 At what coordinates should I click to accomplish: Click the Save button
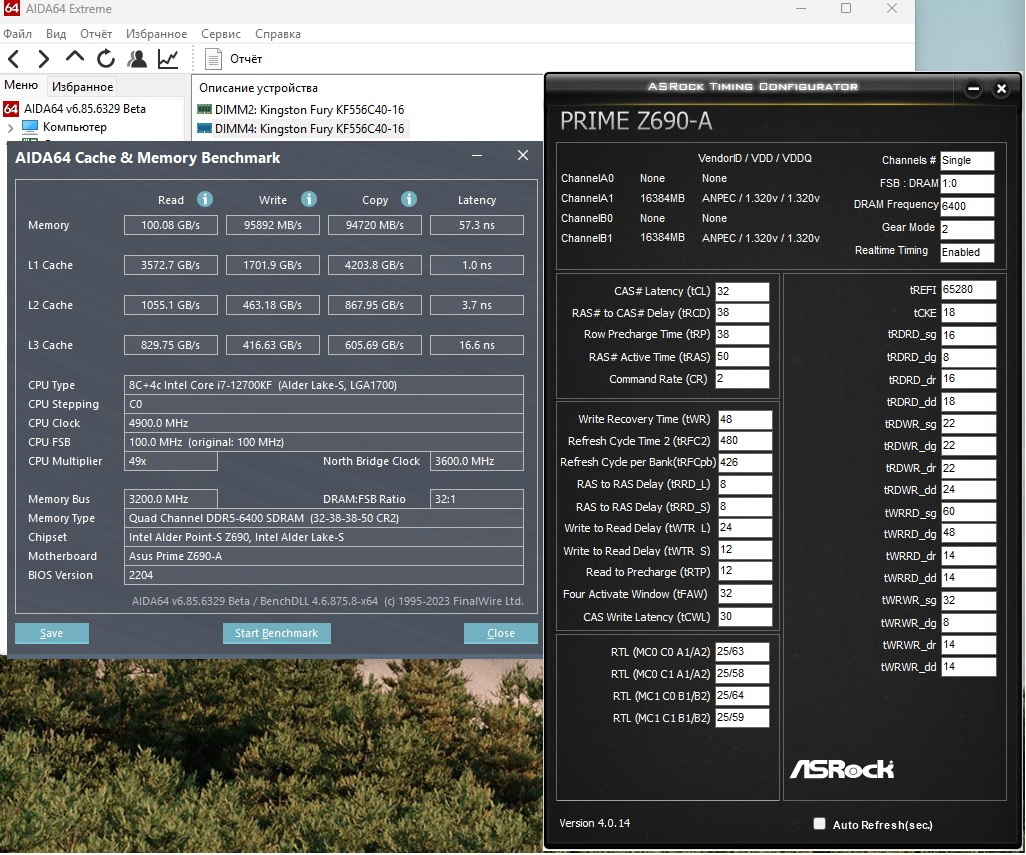[52, 633]
